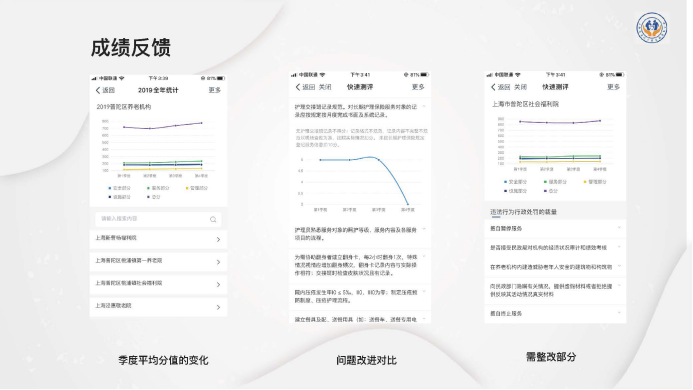Expand the 擅自终止服务 row

coord(555,314)
